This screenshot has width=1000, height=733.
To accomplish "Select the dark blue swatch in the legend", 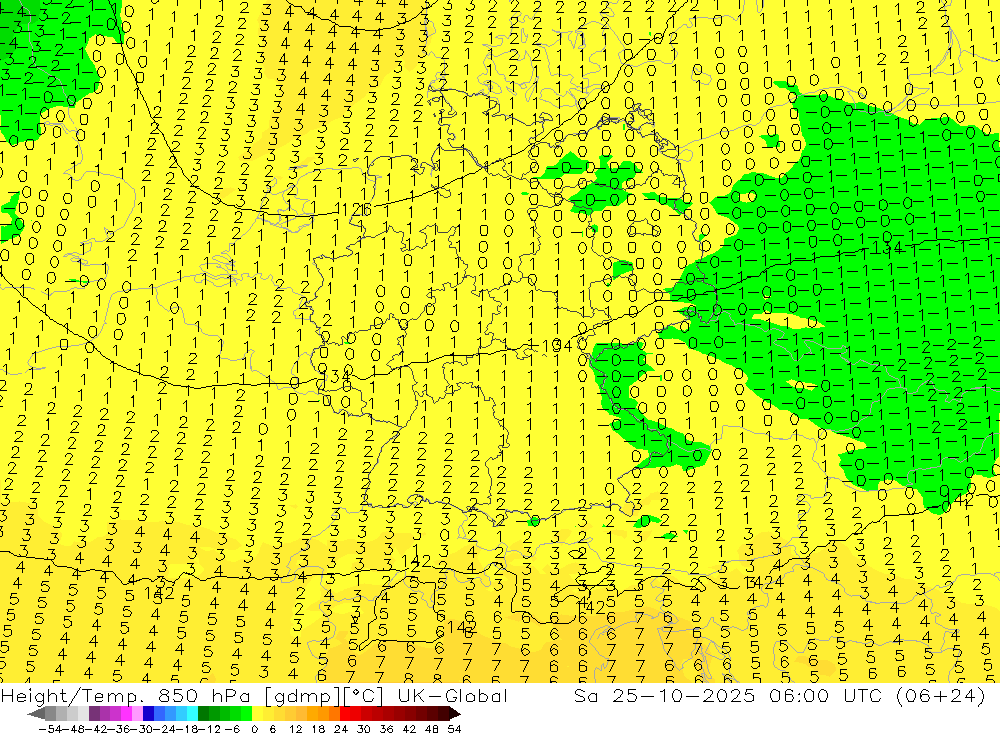I will tap(148, 714).
